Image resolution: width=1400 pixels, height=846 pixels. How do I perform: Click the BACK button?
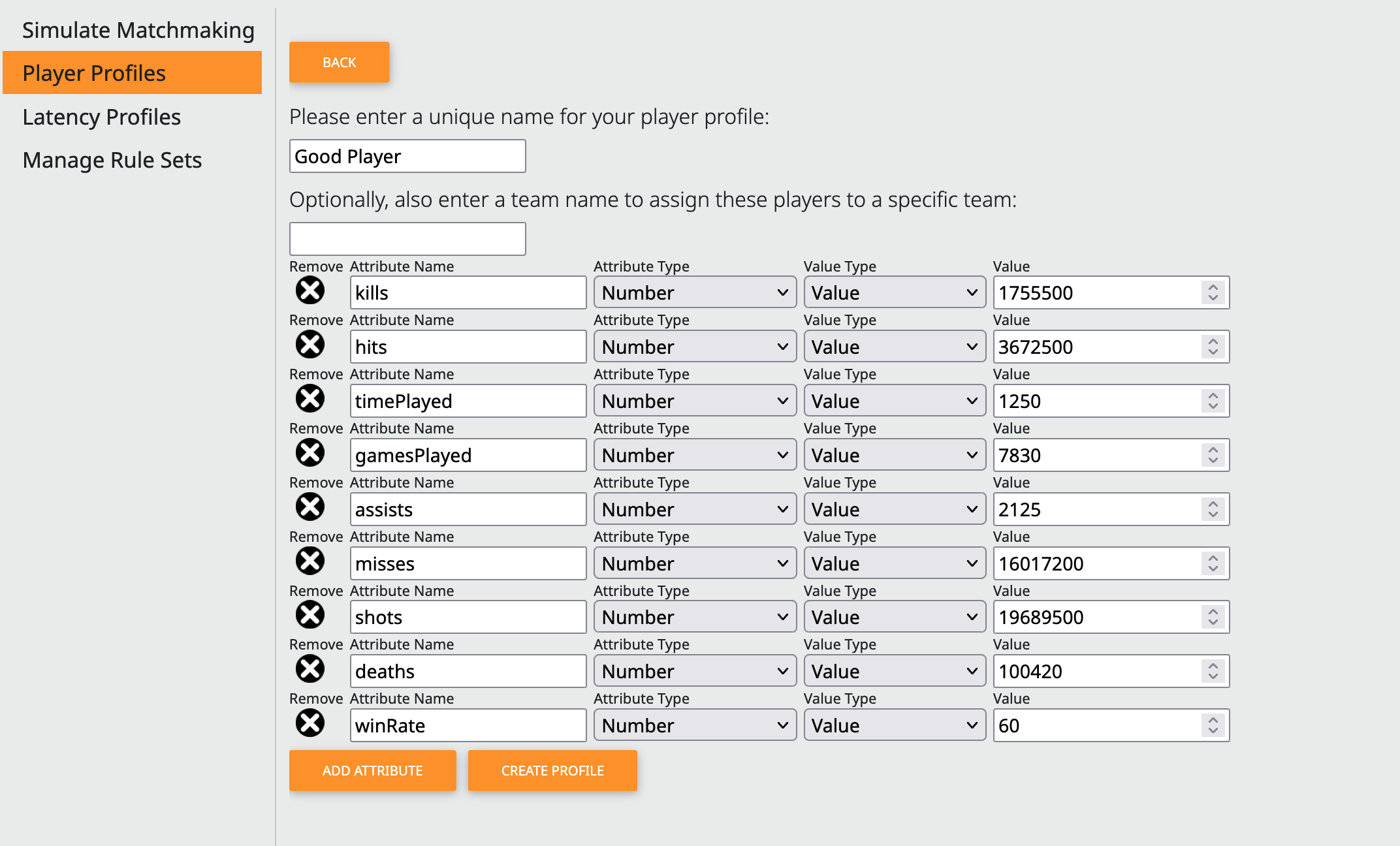point(339,63)
